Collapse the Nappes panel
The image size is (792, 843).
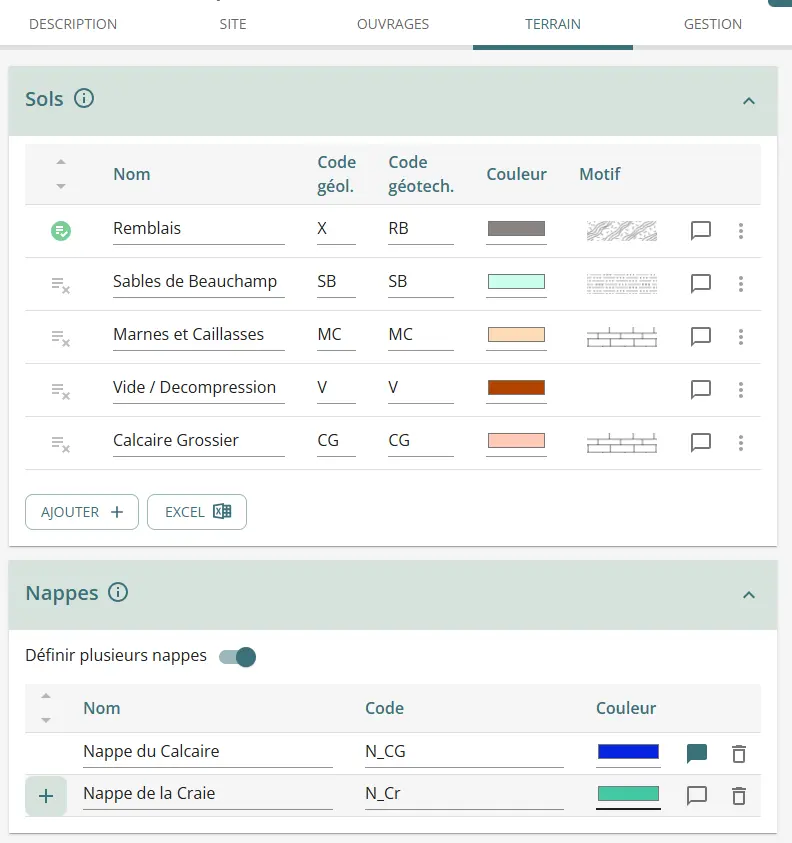coord(748,594)
